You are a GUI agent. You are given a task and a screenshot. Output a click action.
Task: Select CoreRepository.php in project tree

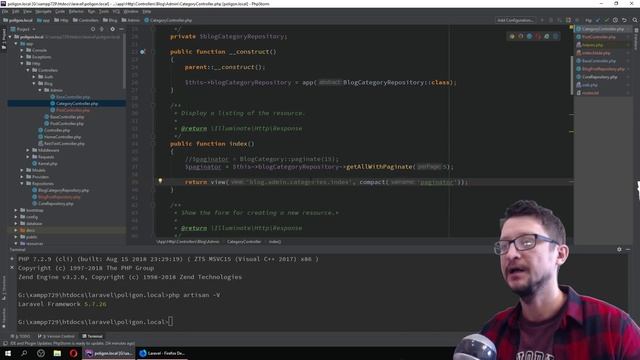pyautogui.click(x=53, y=204)
